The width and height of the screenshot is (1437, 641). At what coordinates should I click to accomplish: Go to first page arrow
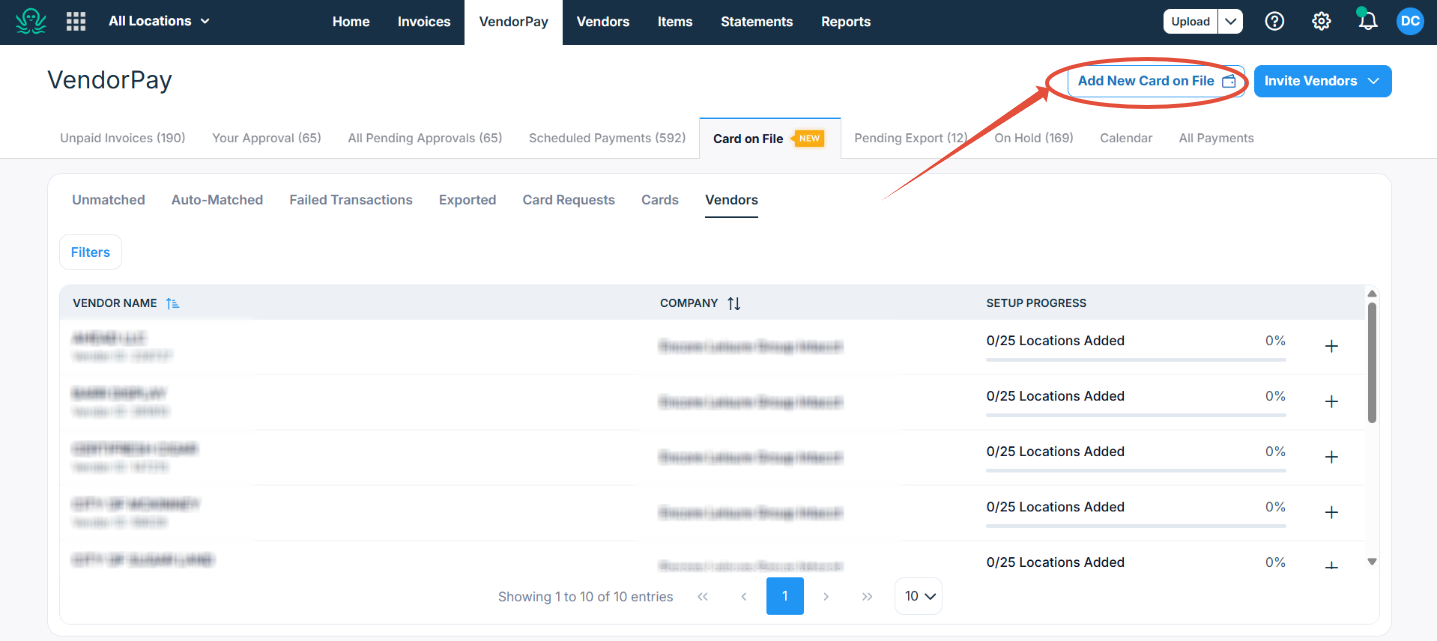coord(702,596)
